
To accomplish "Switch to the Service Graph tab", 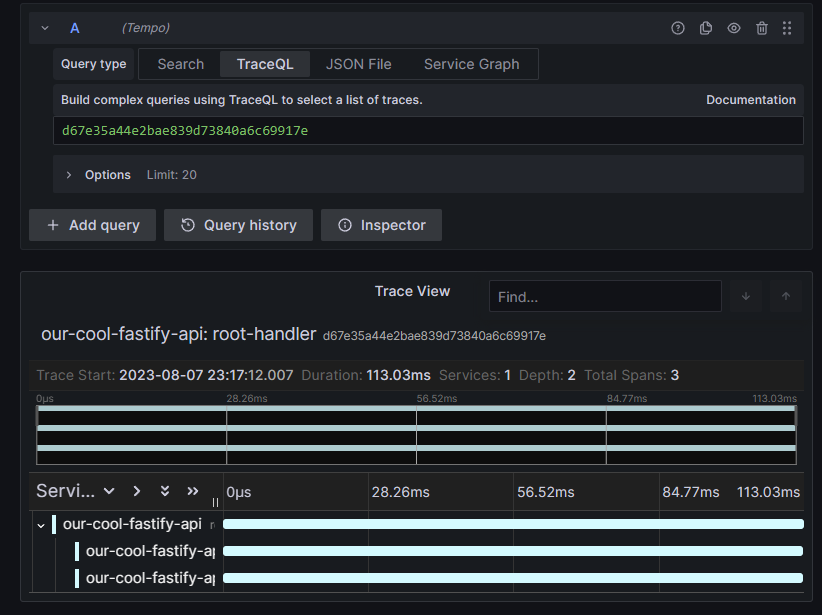I will [x=471, y=63].
